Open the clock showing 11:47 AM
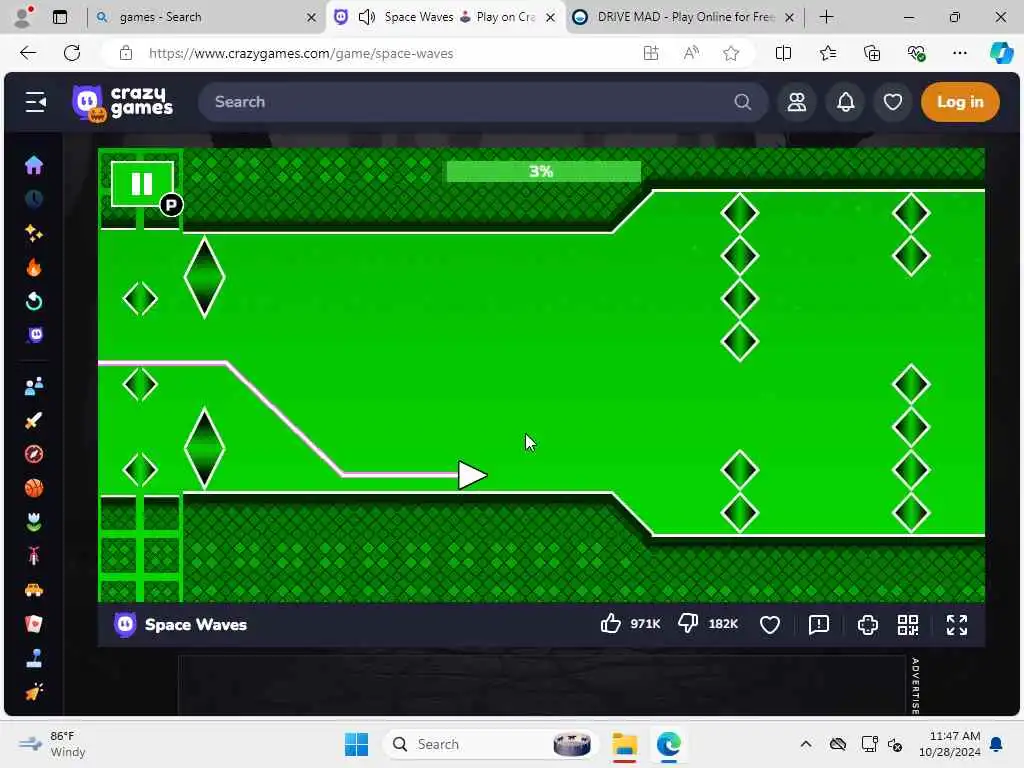 point(950,744)
